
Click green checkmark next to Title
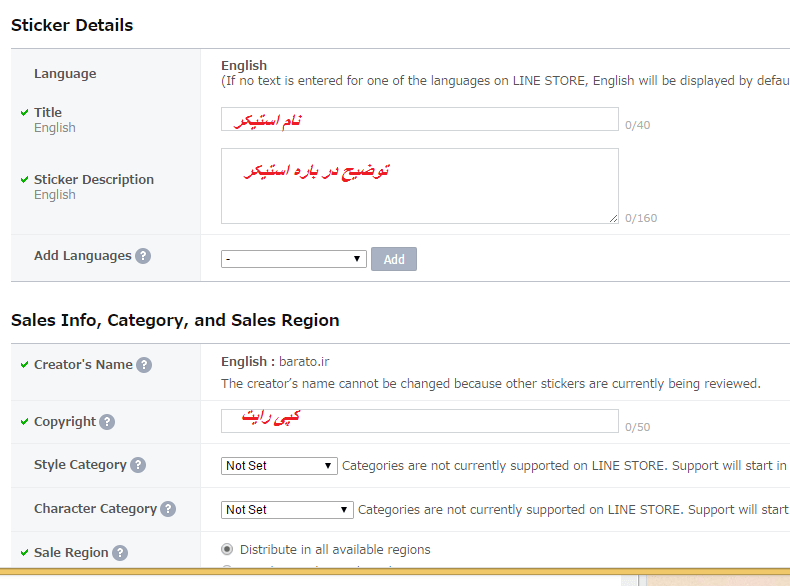tap(24, 112)
